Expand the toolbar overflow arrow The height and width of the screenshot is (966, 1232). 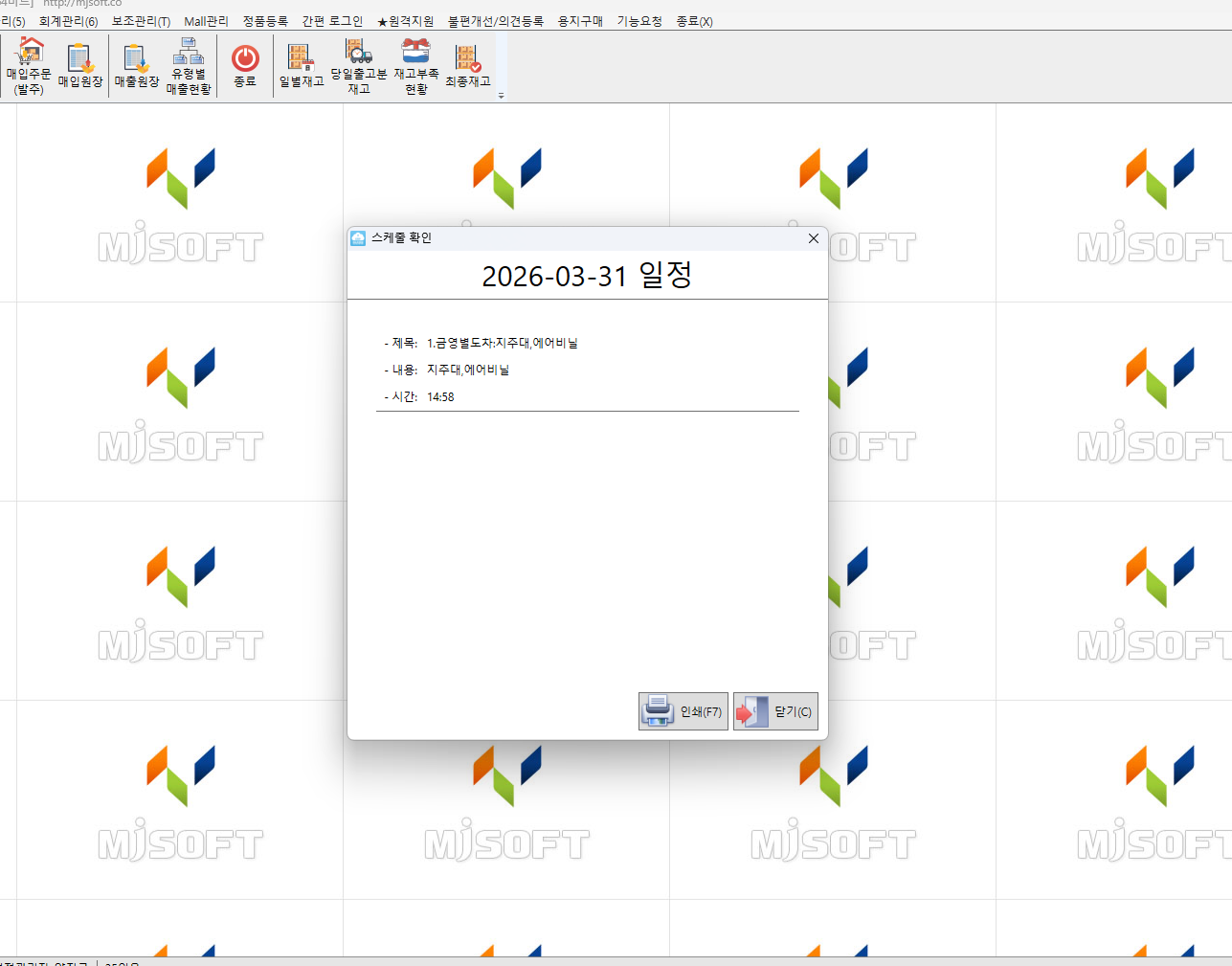click(501, 96)
